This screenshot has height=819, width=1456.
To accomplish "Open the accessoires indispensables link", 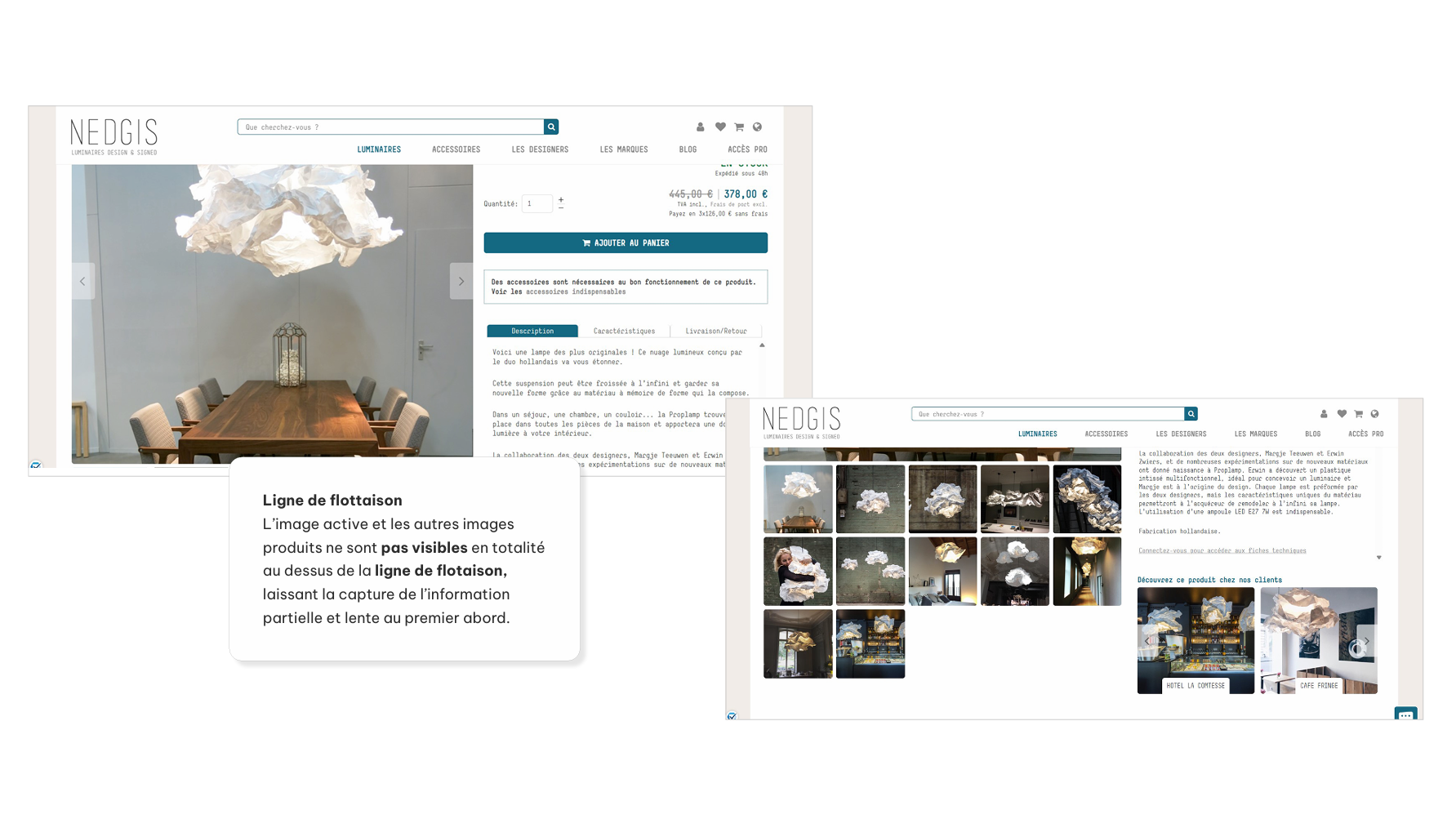I will (x=574, y=292).
